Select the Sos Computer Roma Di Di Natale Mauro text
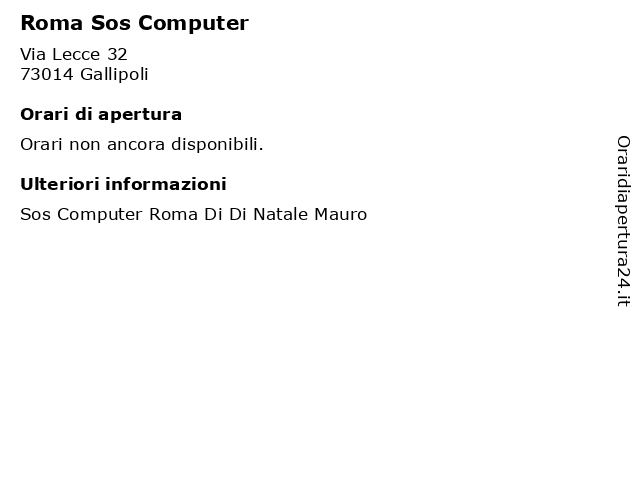 pos(193,214)
